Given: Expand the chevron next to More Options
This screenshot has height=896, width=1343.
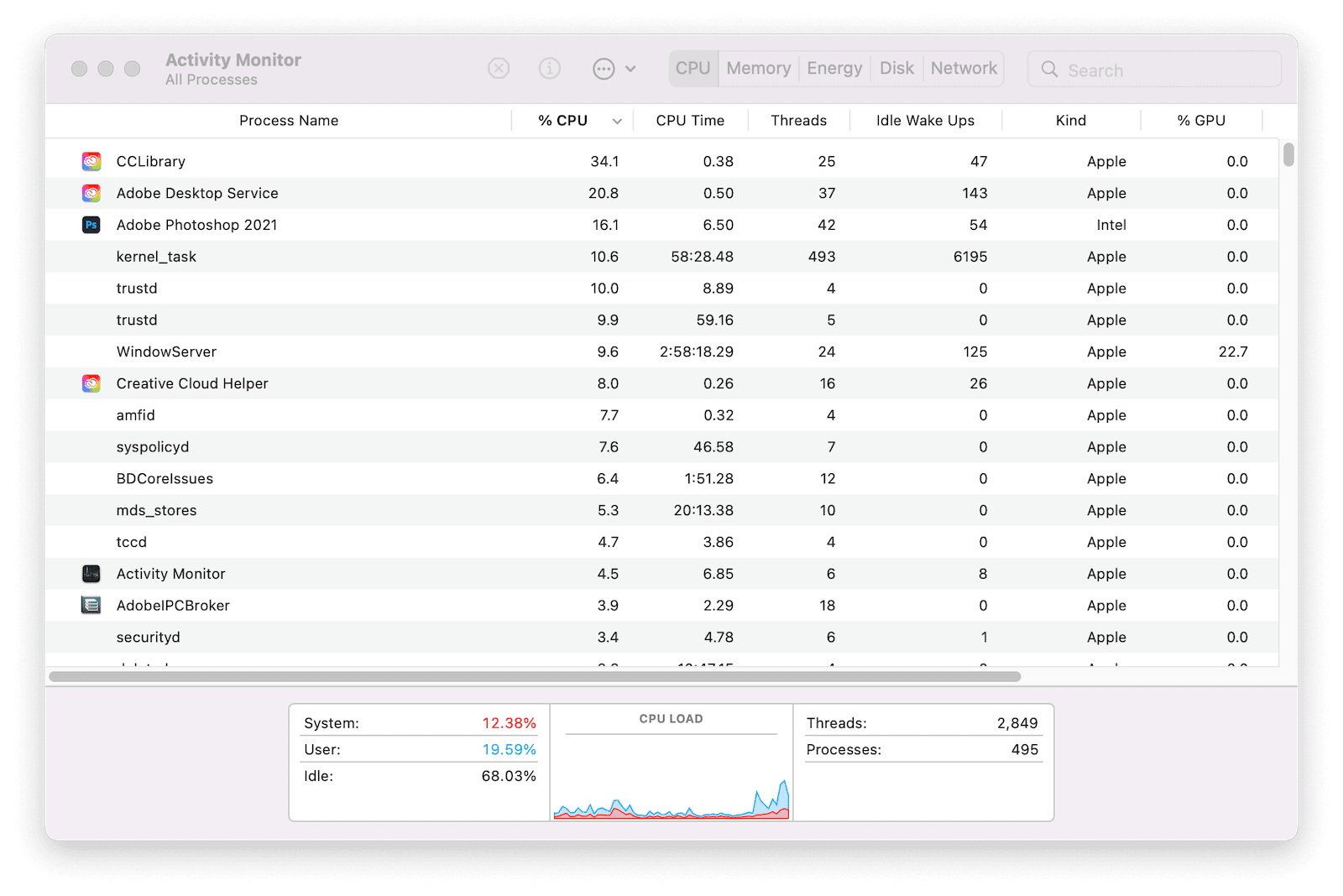Looking at the screenshot, I should click(630, 68).
